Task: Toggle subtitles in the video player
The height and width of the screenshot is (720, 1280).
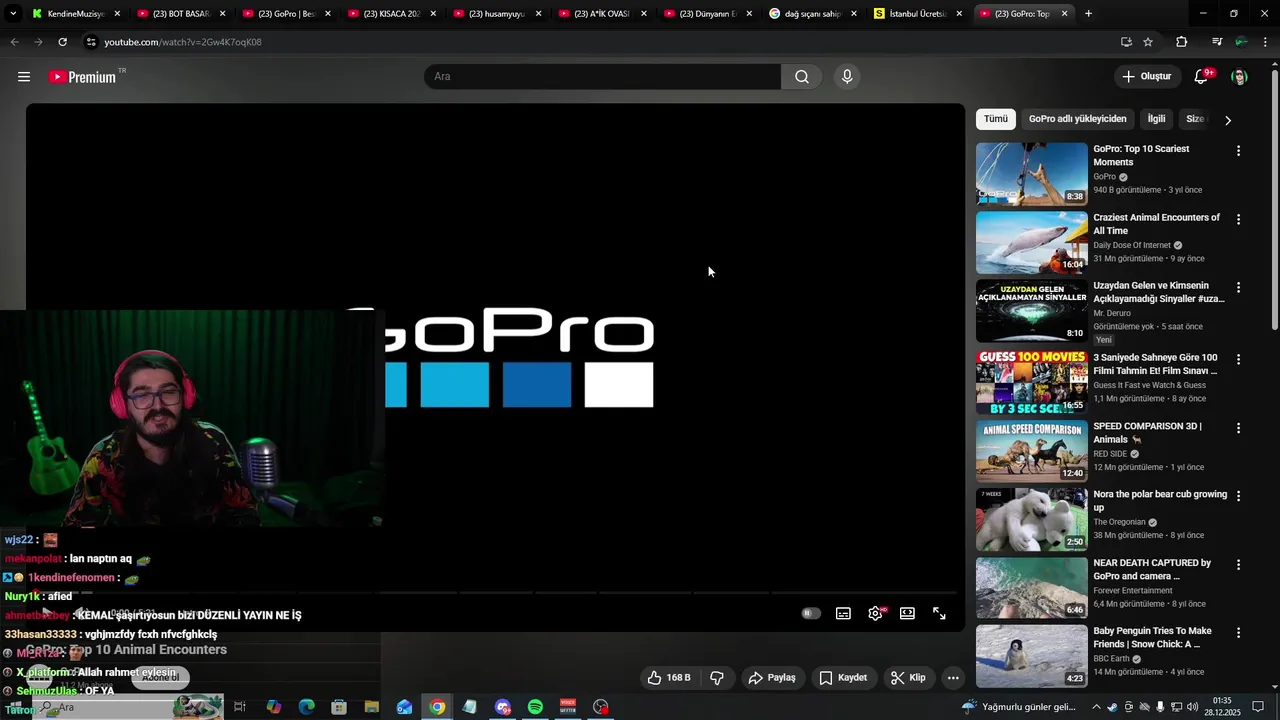Action: click(x=843, y=614)
